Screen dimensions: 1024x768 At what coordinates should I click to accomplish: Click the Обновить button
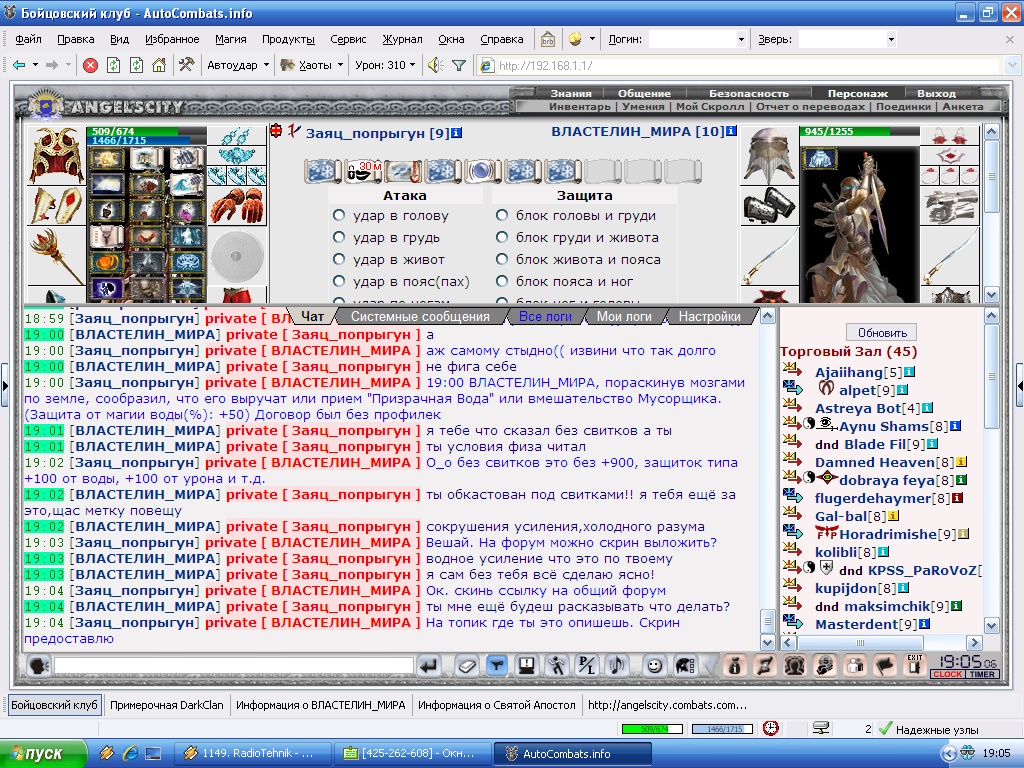coord(882,332)
